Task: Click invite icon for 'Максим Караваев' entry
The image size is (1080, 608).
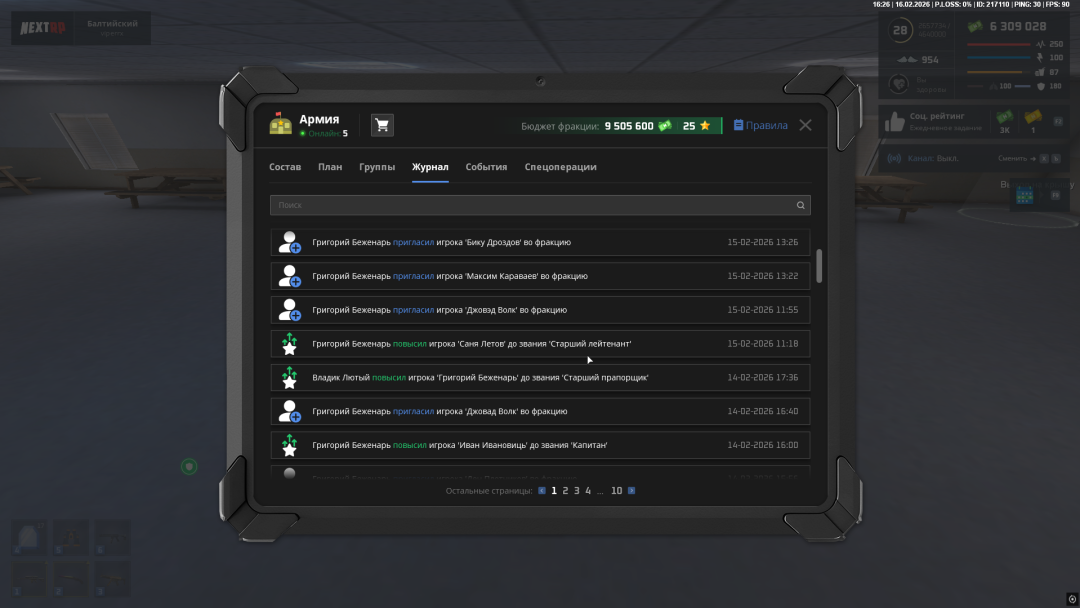Action: click(289, 276)
